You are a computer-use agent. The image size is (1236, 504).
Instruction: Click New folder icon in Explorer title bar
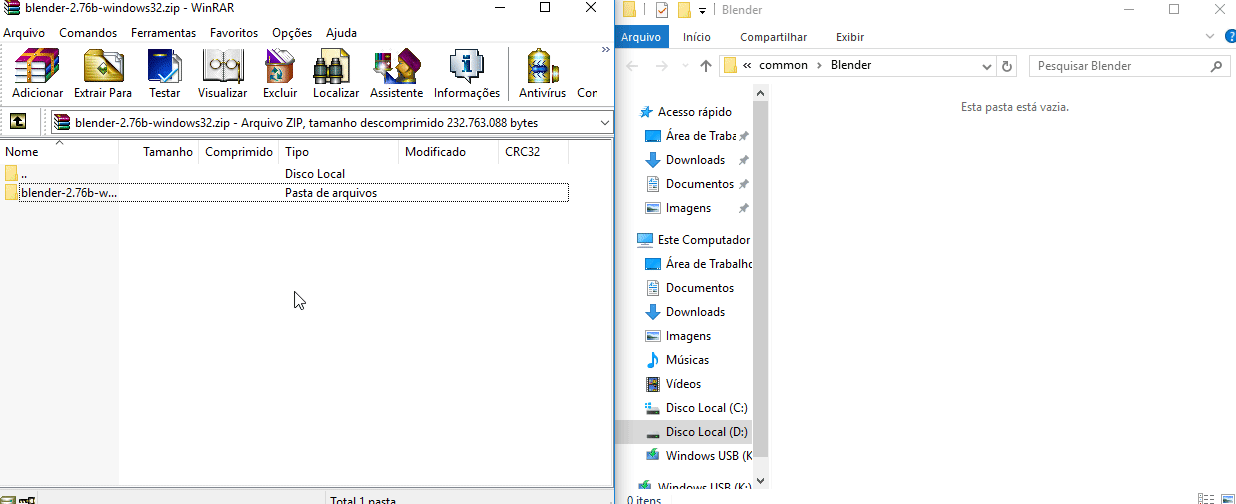click(x=685, y=10)
